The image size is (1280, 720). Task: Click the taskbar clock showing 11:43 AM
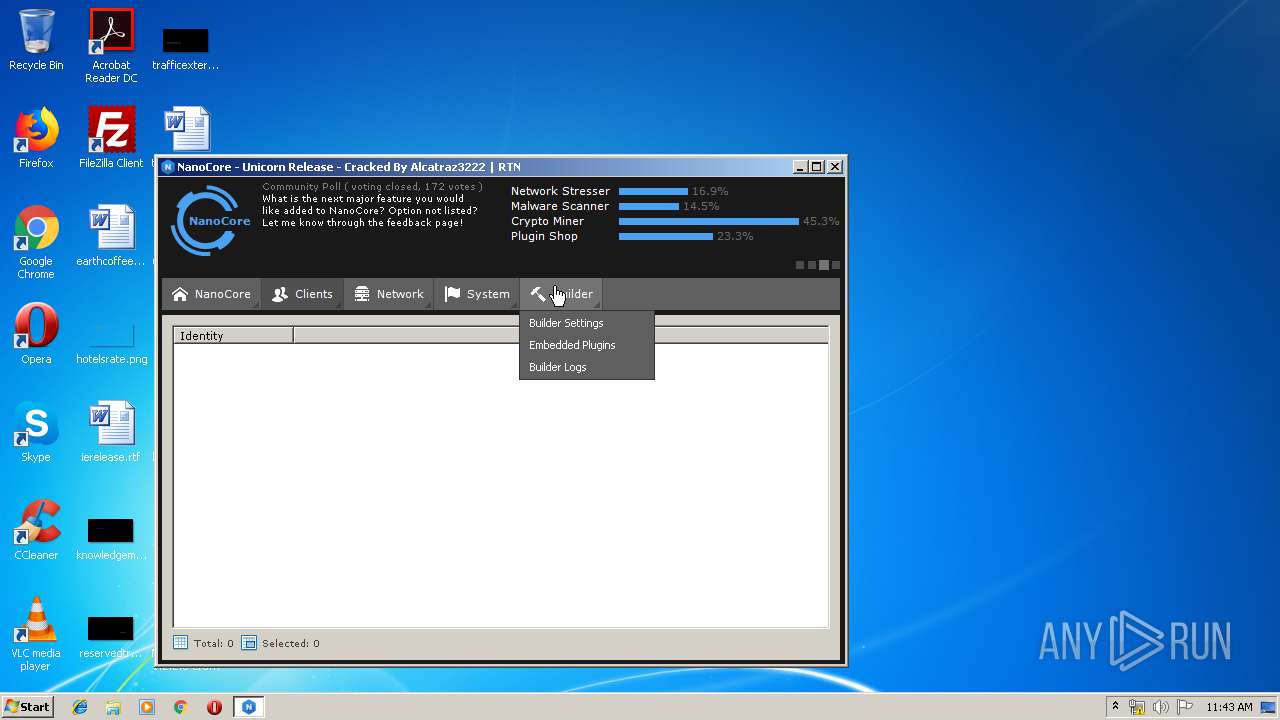[1229, 707]
